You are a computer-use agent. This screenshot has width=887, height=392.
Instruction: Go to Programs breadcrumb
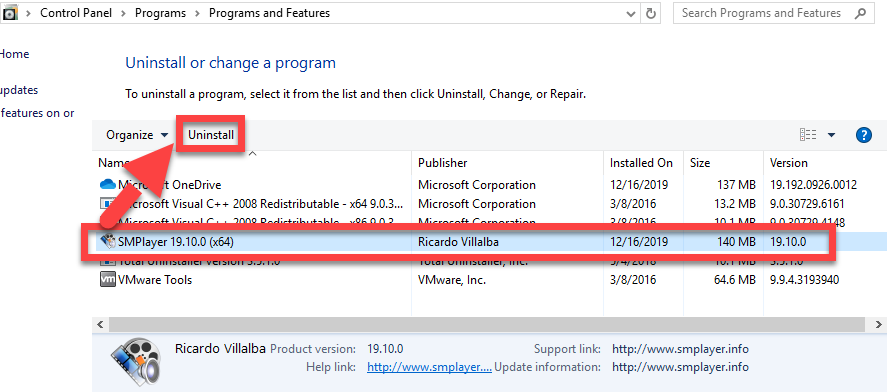161,12
